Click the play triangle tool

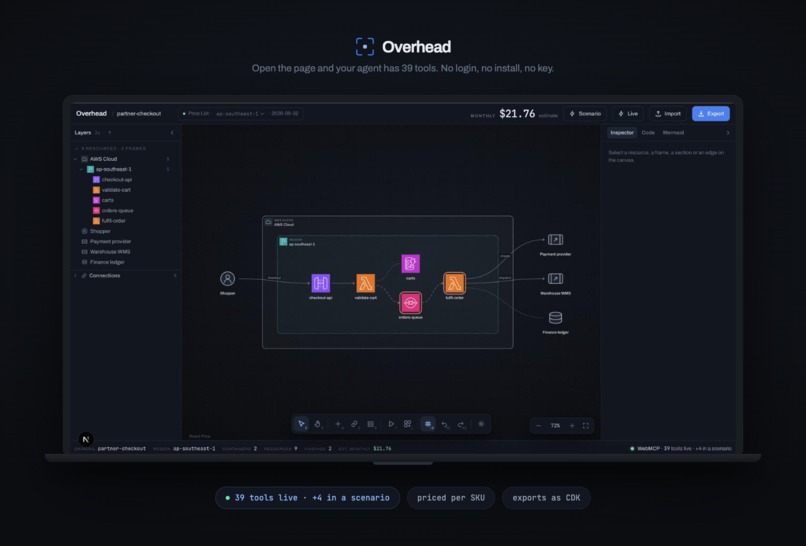click(x=391, y=424)
